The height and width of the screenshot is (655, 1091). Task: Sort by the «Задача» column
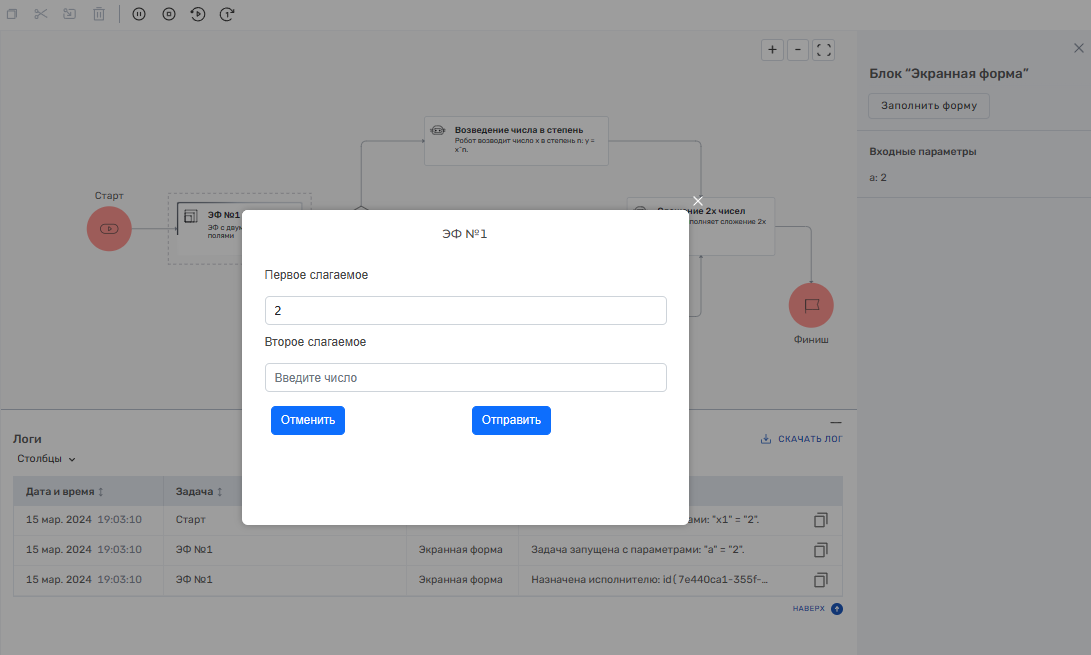[199, 491]
